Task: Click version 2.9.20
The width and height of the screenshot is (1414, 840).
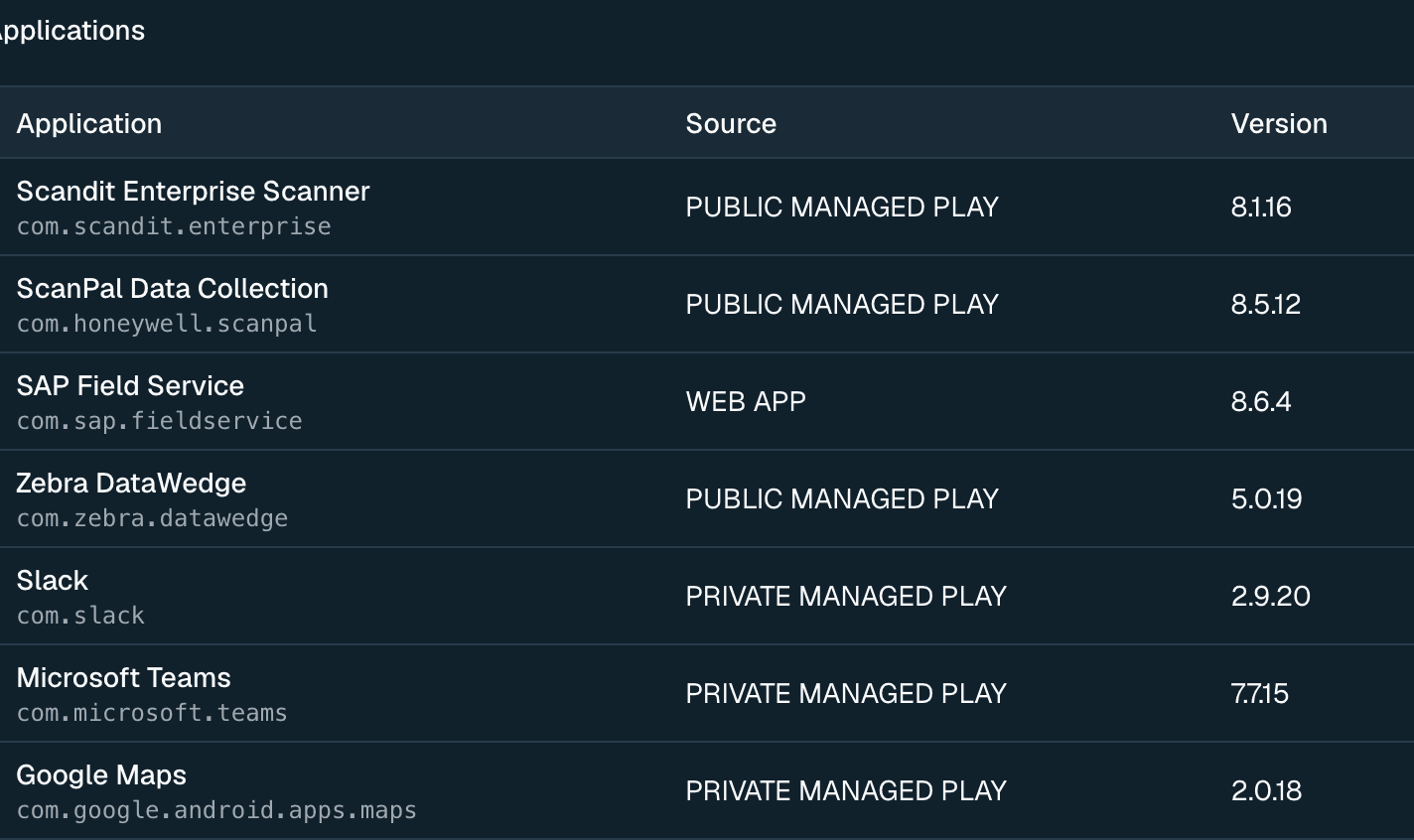Action: point(1271,596)
